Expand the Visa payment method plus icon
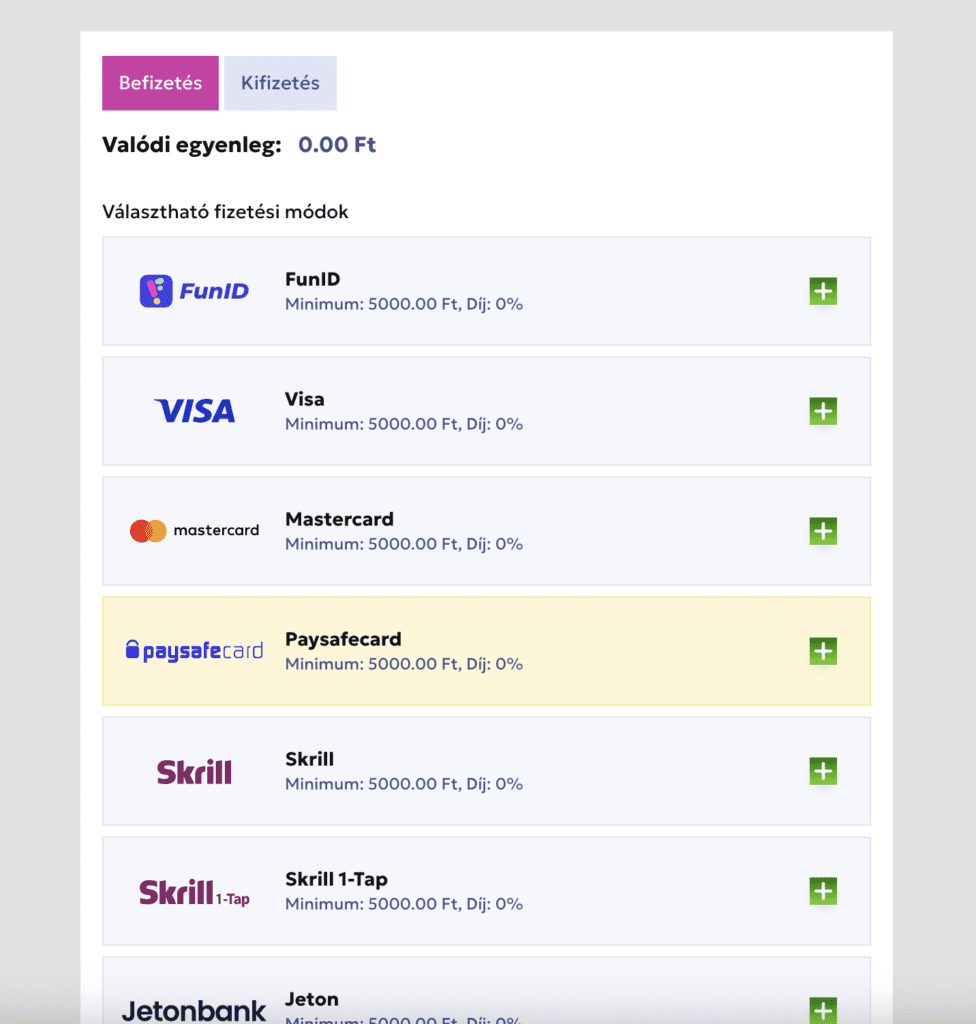Viewport: 976px width, 1024px height. (x=823, y=411)
